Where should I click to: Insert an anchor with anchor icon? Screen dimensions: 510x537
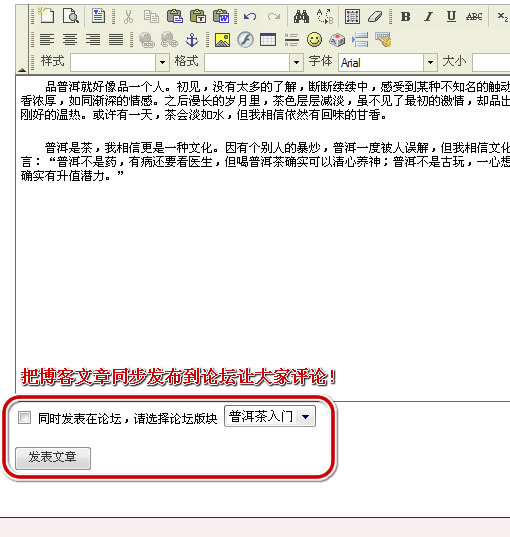192,40
